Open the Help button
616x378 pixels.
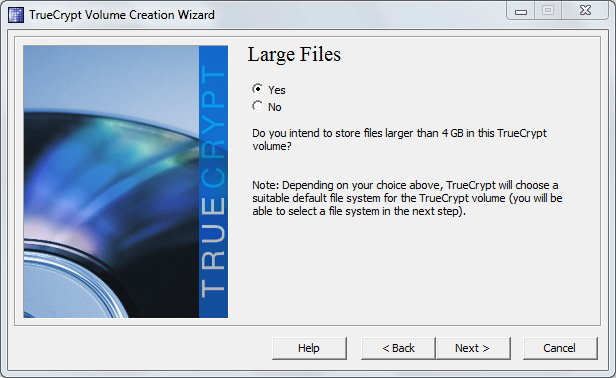point(309,348)
